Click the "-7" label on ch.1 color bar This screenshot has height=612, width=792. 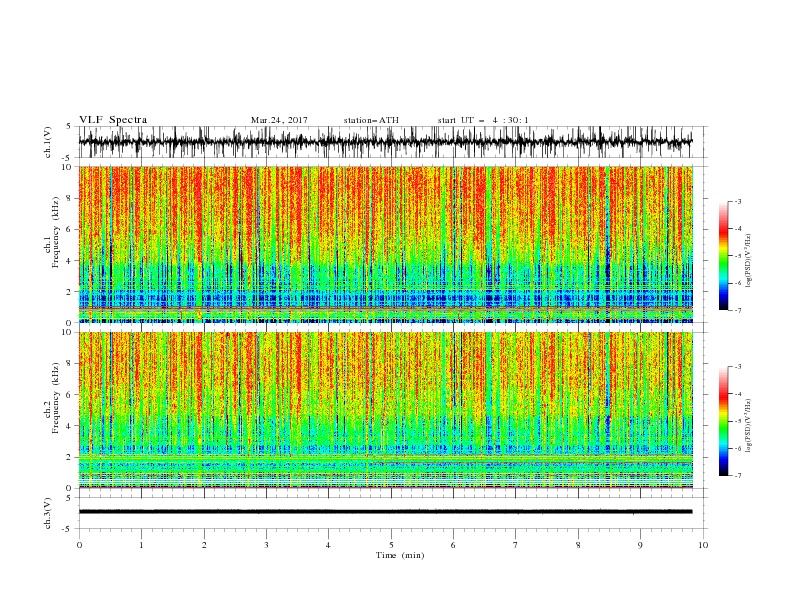click(737, 310)
